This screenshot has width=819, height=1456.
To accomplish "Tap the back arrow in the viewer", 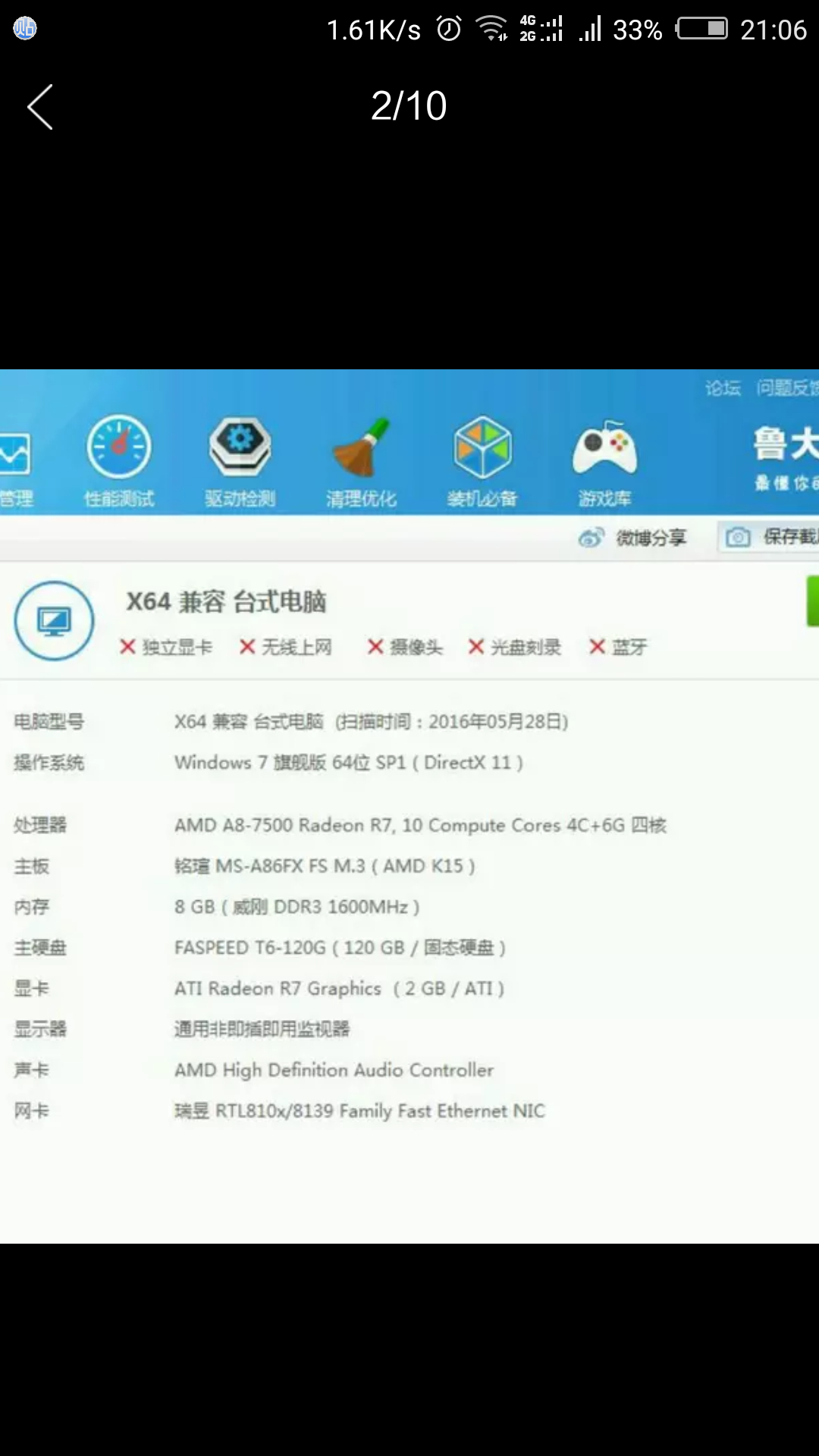I will [x=40, y=107].
